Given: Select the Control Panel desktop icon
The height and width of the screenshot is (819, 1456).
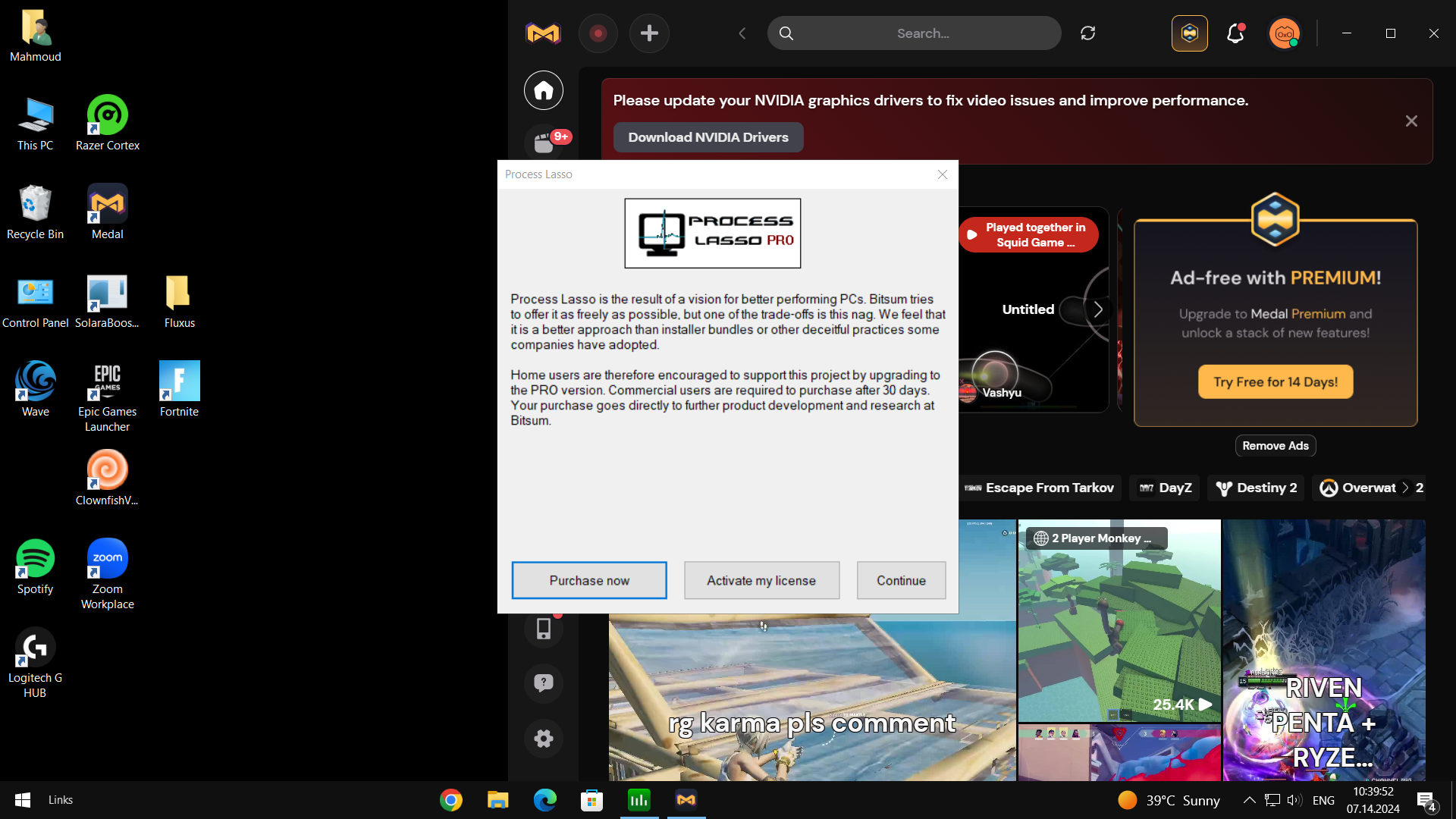Looking at the screenshot, I should coord(36,301).
